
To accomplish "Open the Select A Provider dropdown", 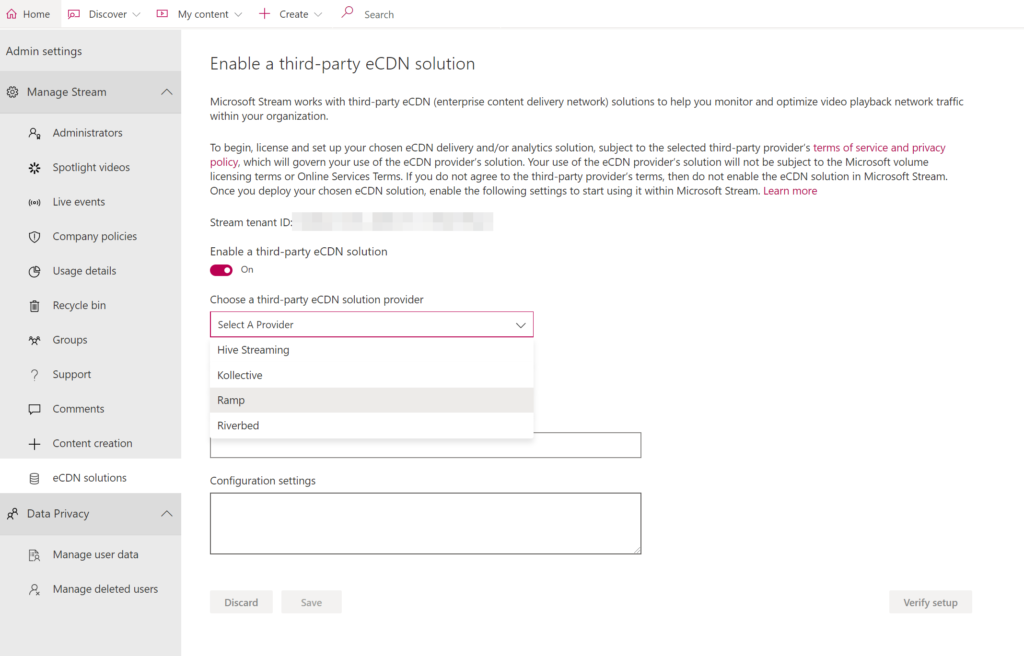I will point(372,325).
